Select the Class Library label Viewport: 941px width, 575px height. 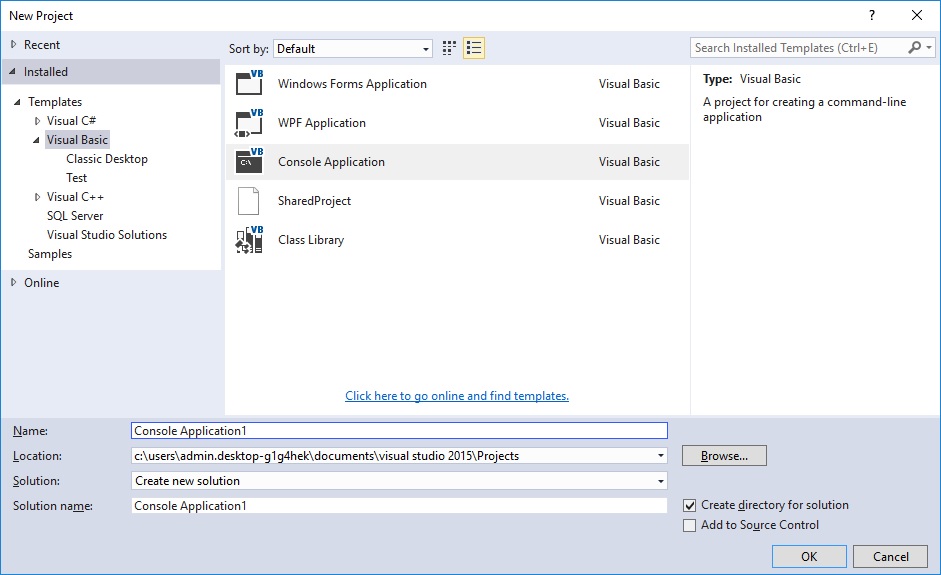click(311, 240)
